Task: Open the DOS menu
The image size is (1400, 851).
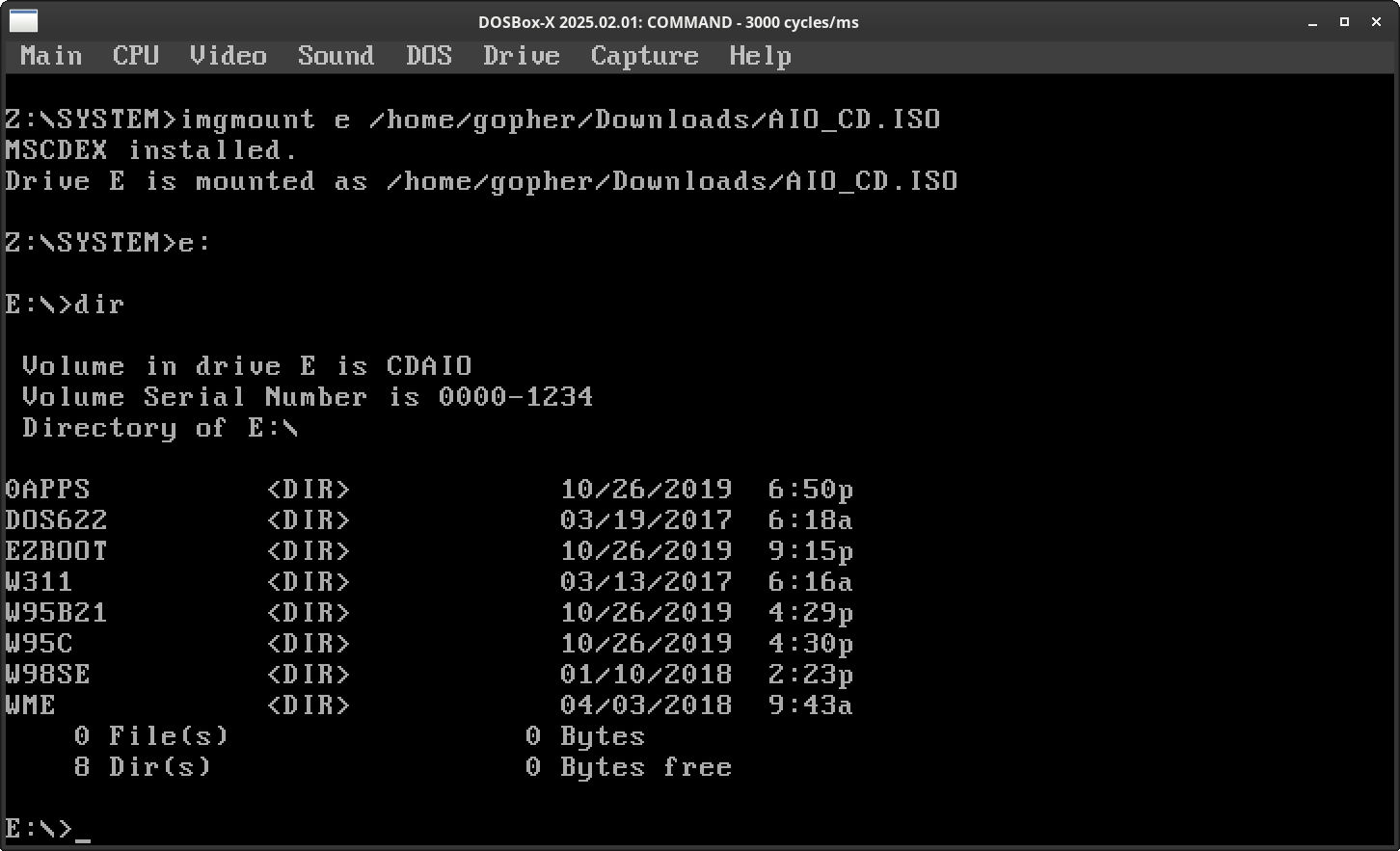Action: point(429,56)
